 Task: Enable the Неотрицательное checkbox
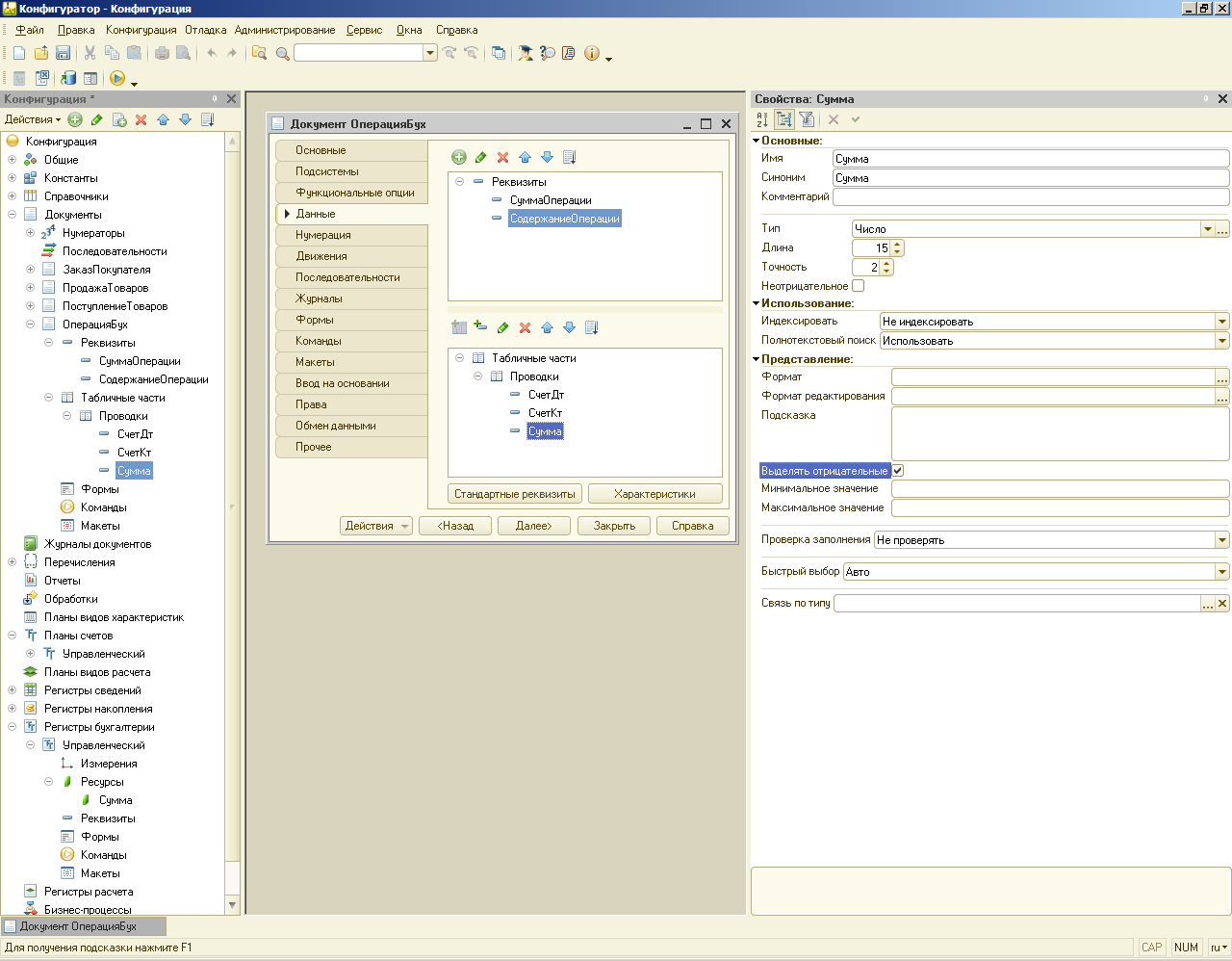[859, 286]
